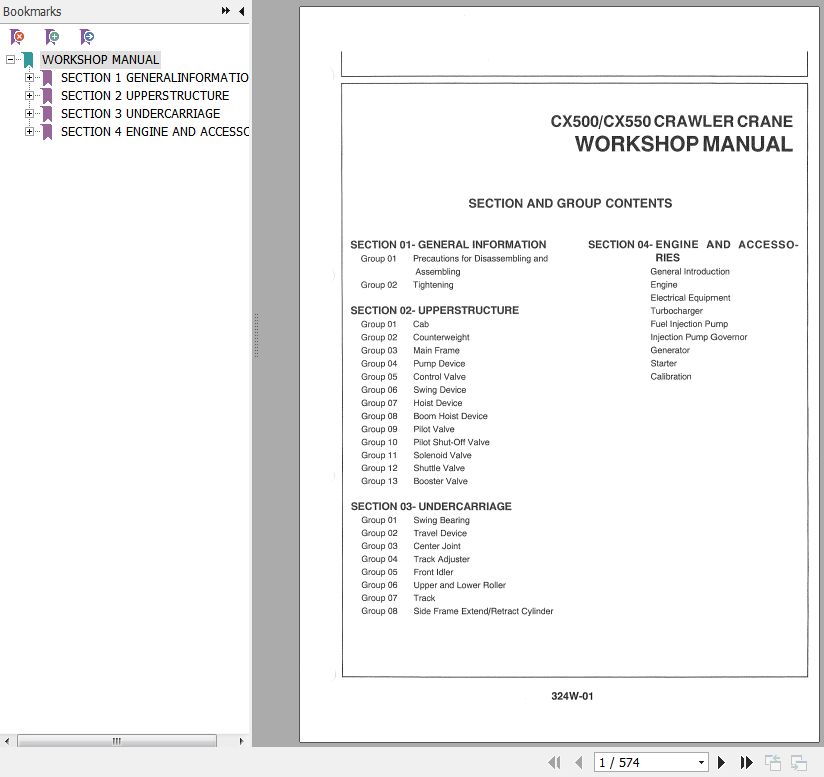Click the Main Frame entry
The width and height of the screenshot is (824, 777).
[x=436, y=350]
